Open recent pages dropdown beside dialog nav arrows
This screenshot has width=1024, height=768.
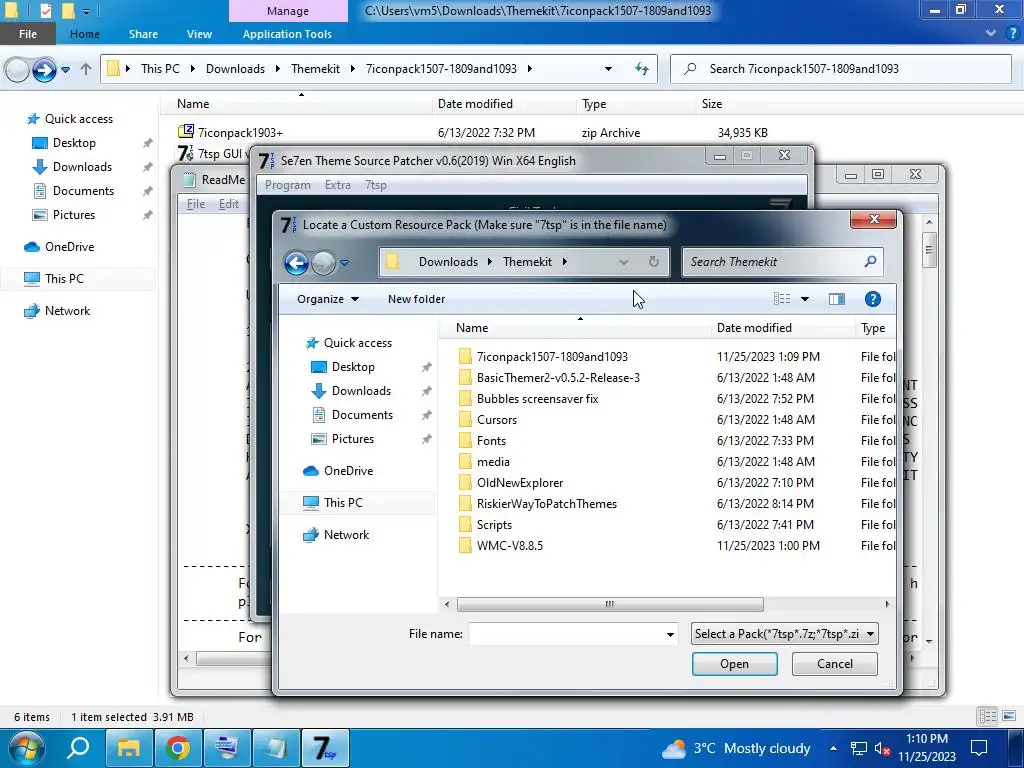344,263
